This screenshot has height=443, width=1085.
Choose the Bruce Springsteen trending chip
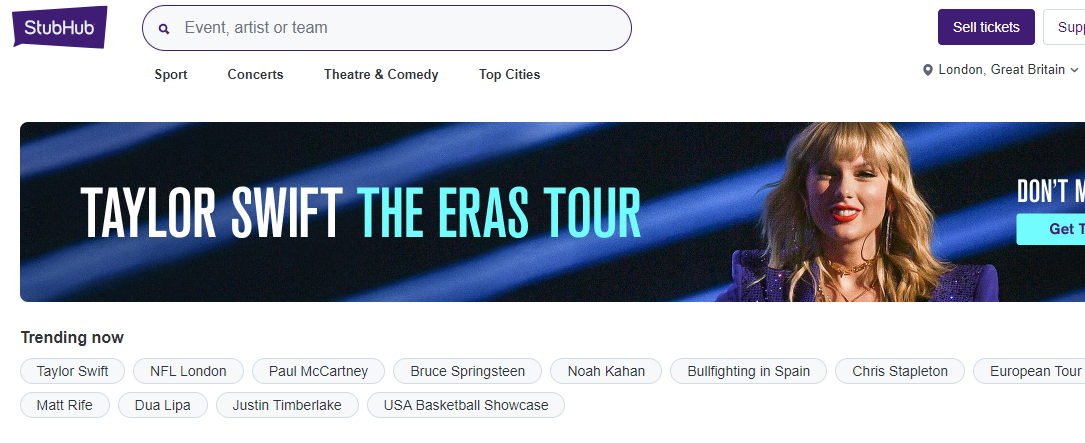coord(467,371)
